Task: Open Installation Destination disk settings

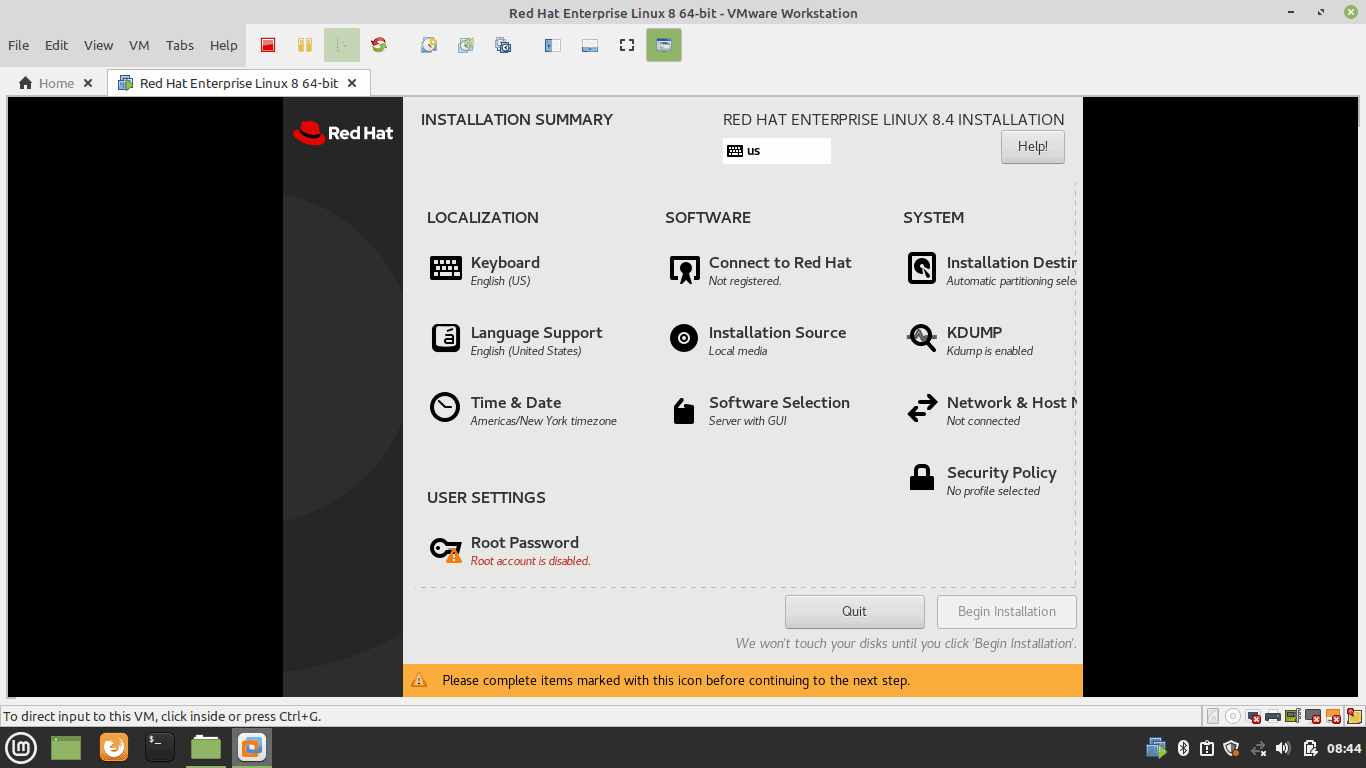Action: tap(990, 270)
